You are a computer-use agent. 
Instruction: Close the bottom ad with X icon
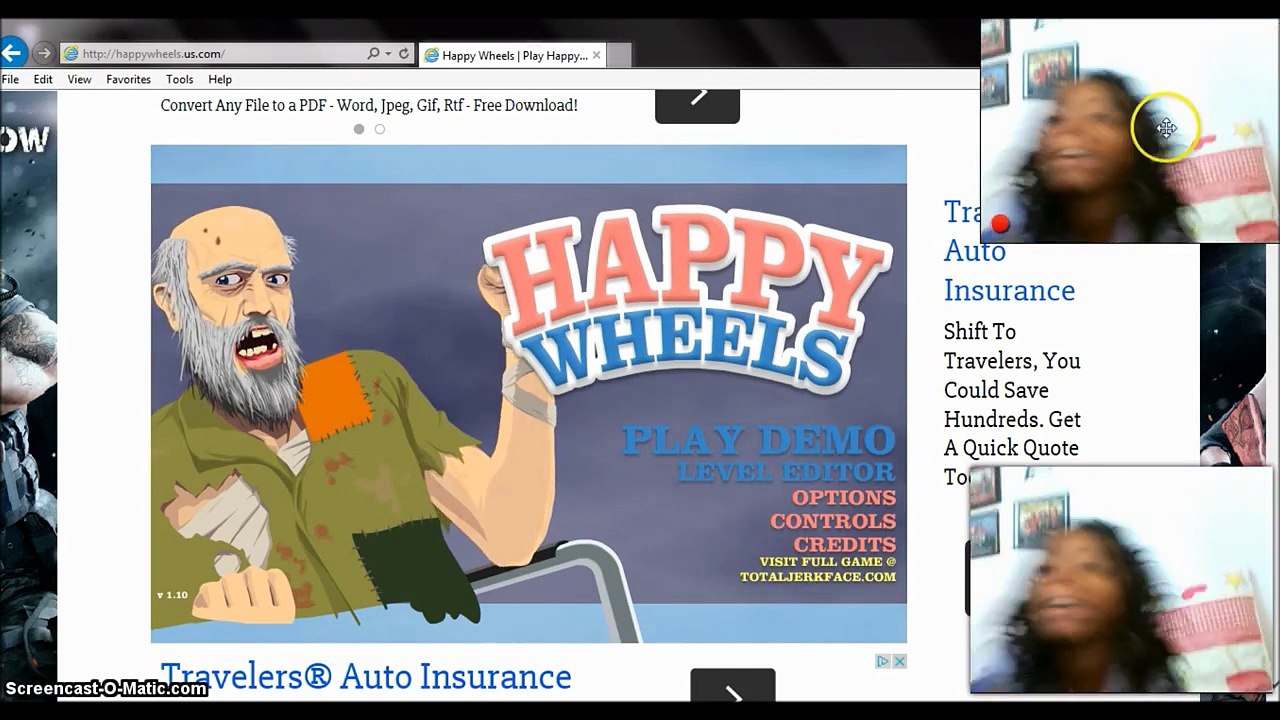pyautogui.click(x=899, y=661)
